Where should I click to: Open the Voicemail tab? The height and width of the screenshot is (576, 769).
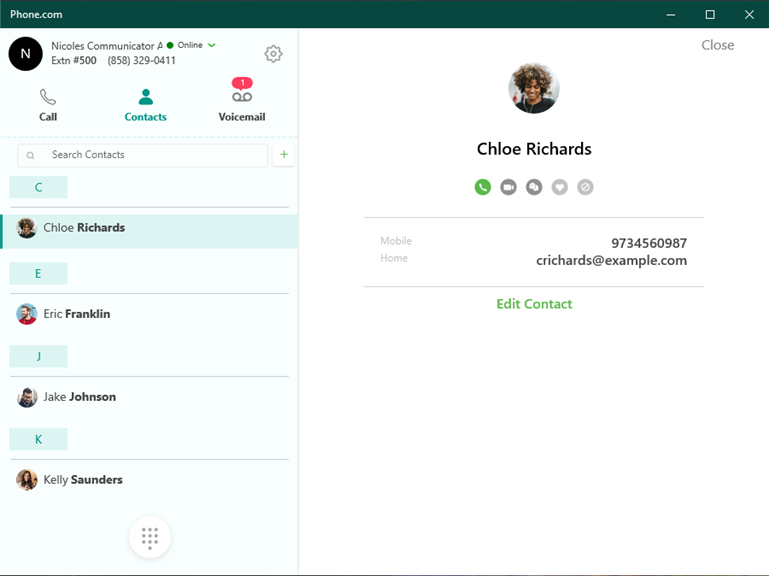(x=242, y=105)
